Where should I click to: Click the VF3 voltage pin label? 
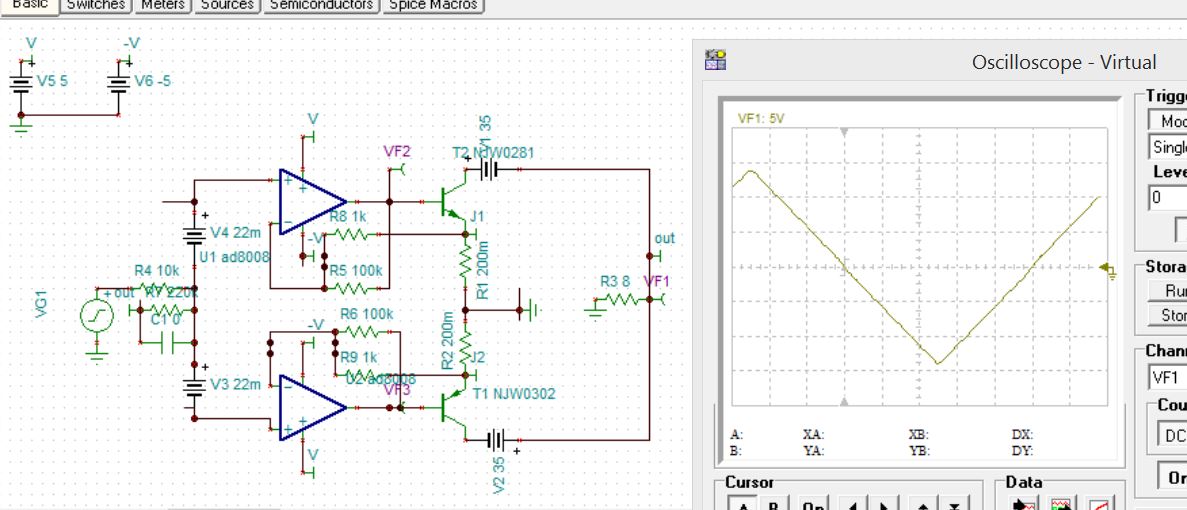(397, 390)
